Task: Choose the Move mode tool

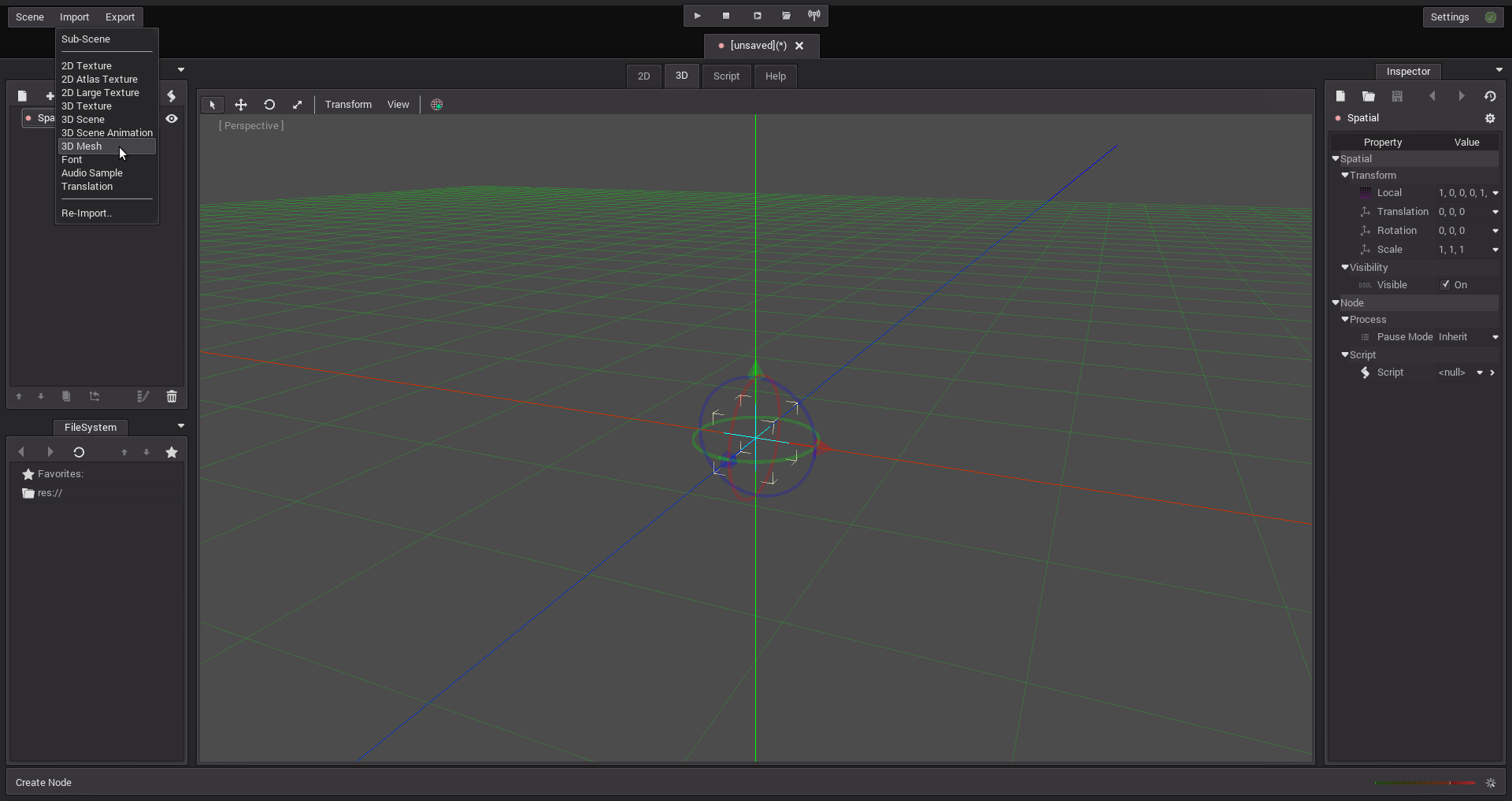Action: click(x=241, y=105)
